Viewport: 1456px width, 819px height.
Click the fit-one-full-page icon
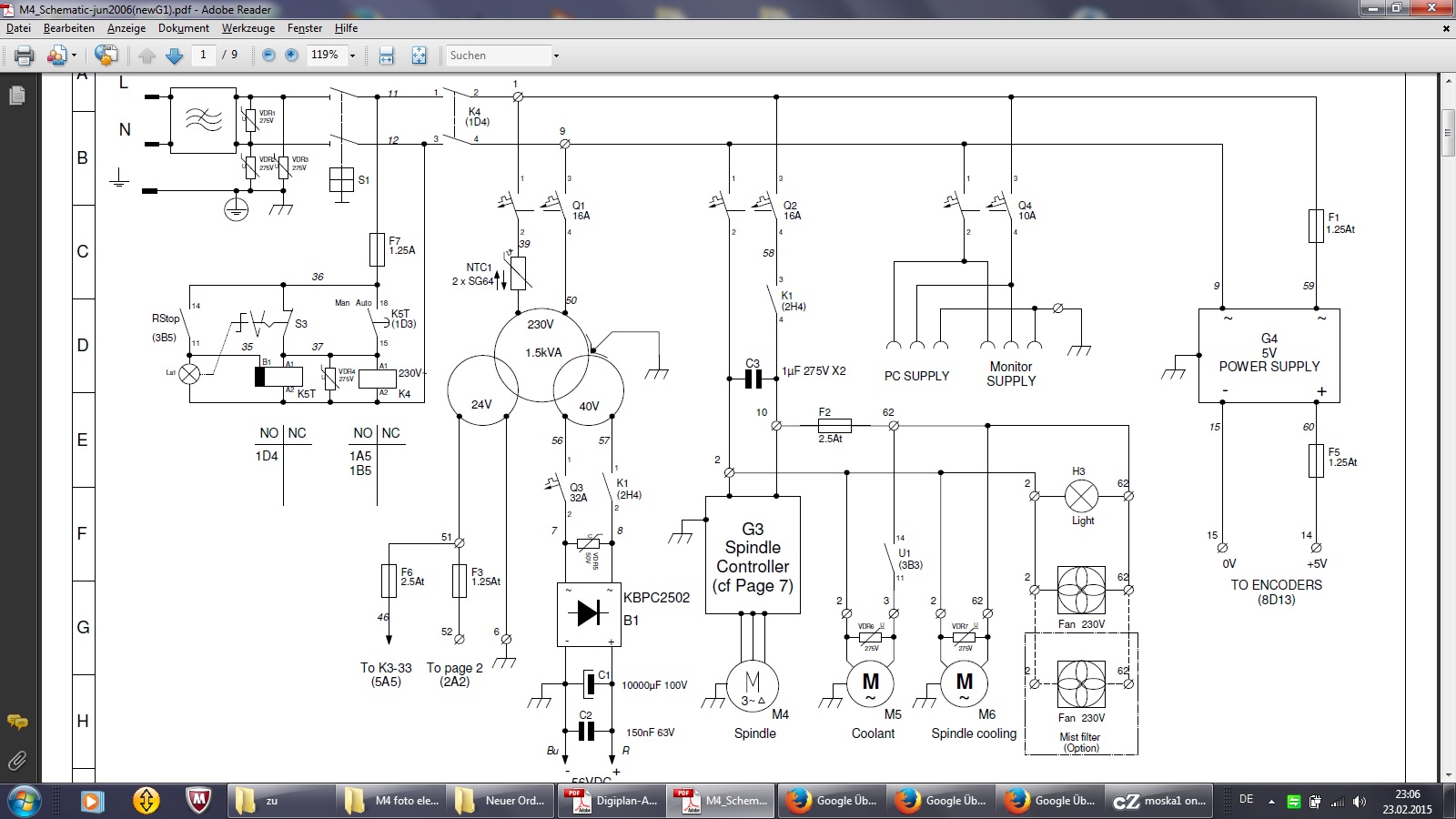[419, 56]
